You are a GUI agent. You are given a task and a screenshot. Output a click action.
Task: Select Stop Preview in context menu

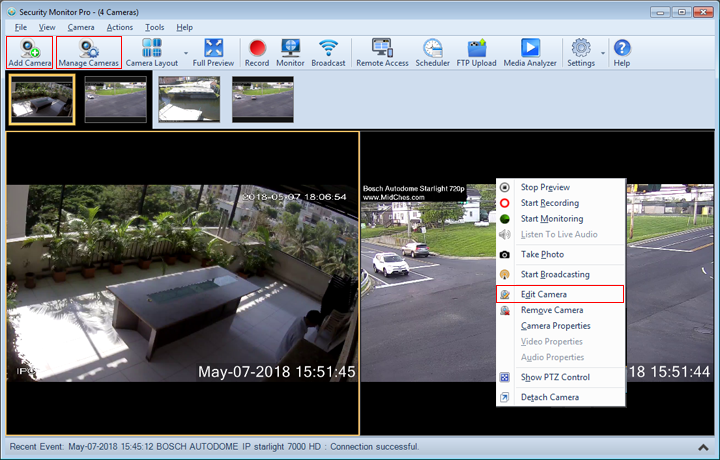tap(545, 187)
